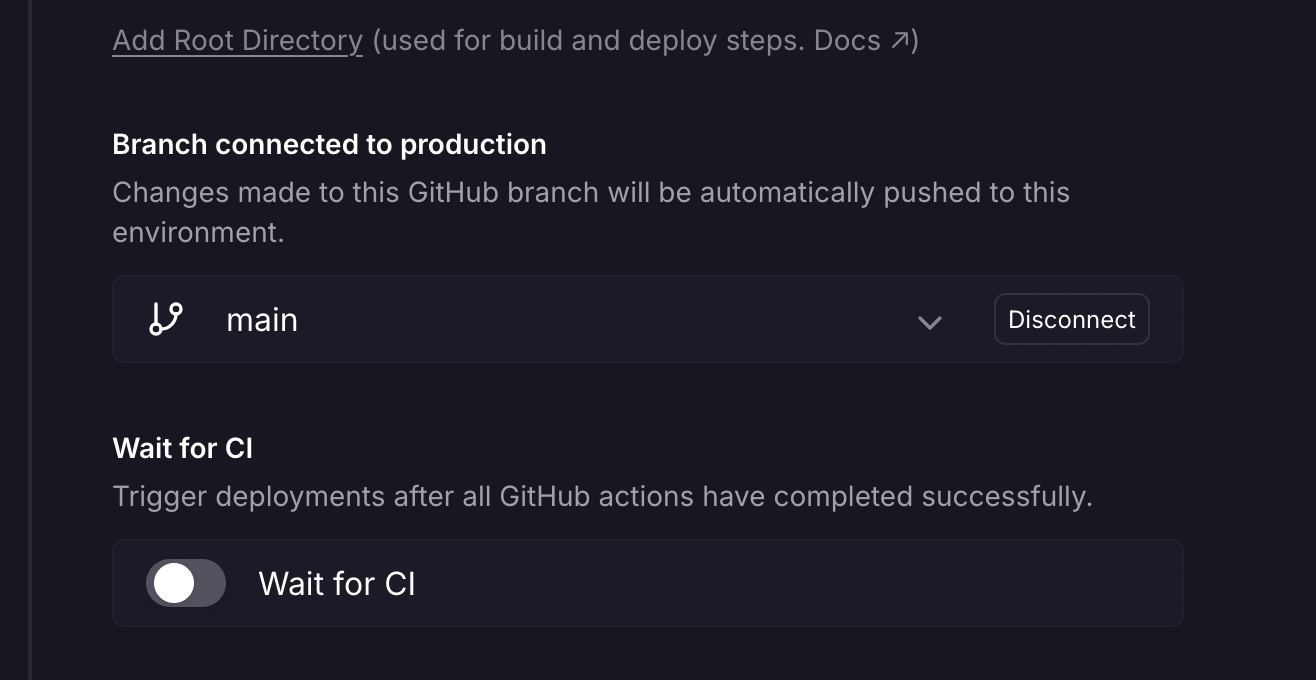The height and width of the screenshot is (680, 1316).
Task: Click the bold "Wait for CI" section heading
Action: pyautogui.click(x=182, y=448)
